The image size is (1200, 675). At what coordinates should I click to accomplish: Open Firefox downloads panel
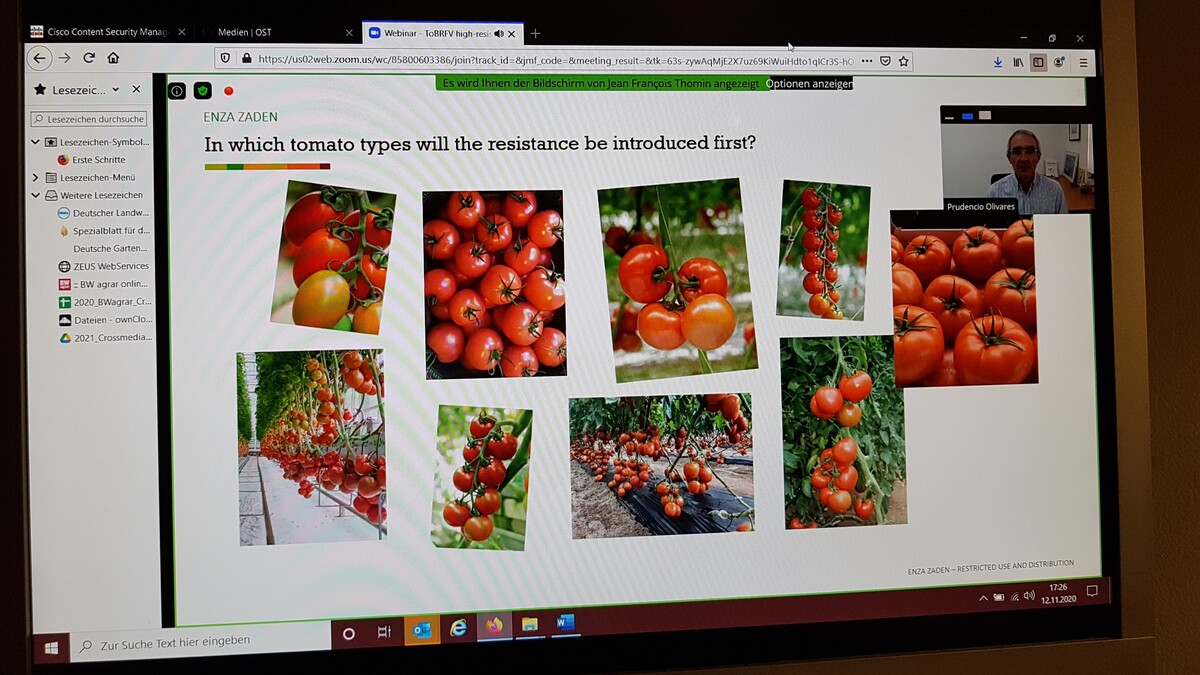pos(998,62)
